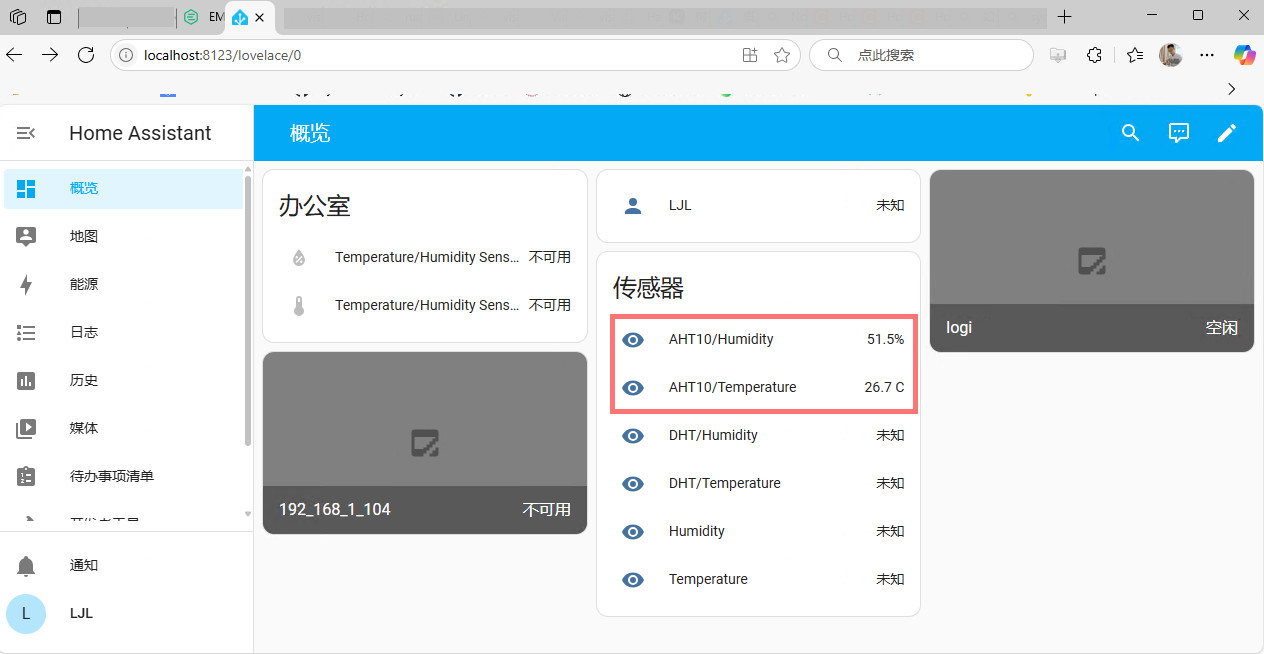Click the LJL person icon
This screenshot has height=654, width=1264.
(x=633, y=206)
